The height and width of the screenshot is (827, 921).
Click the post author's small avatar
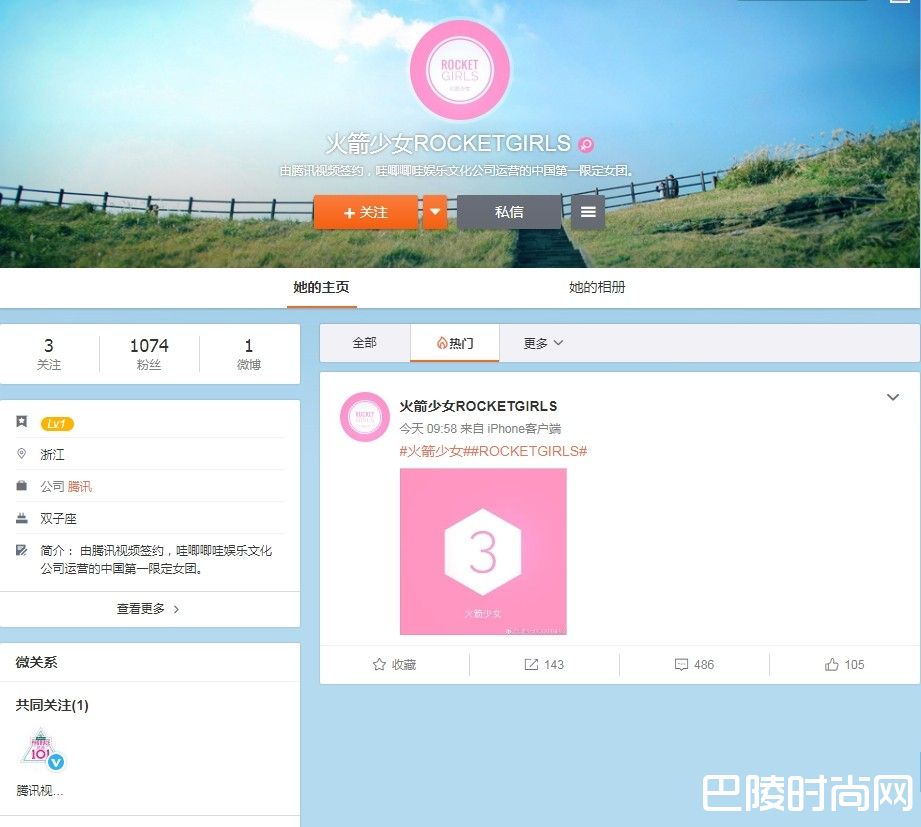pyautogui.click(x=365, y=417)
